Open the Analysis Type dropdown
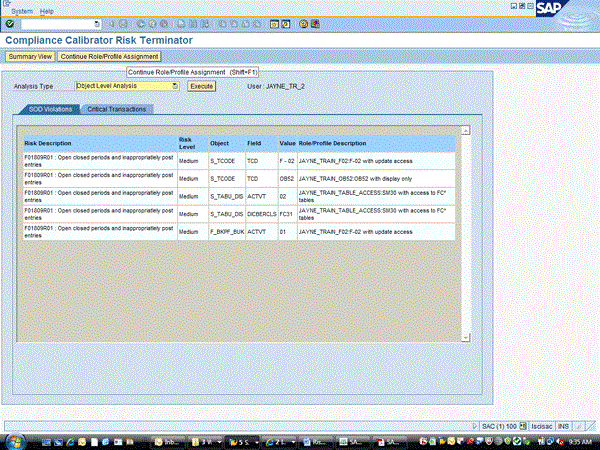This screenshot has width=600, height=450. [175, 86]
